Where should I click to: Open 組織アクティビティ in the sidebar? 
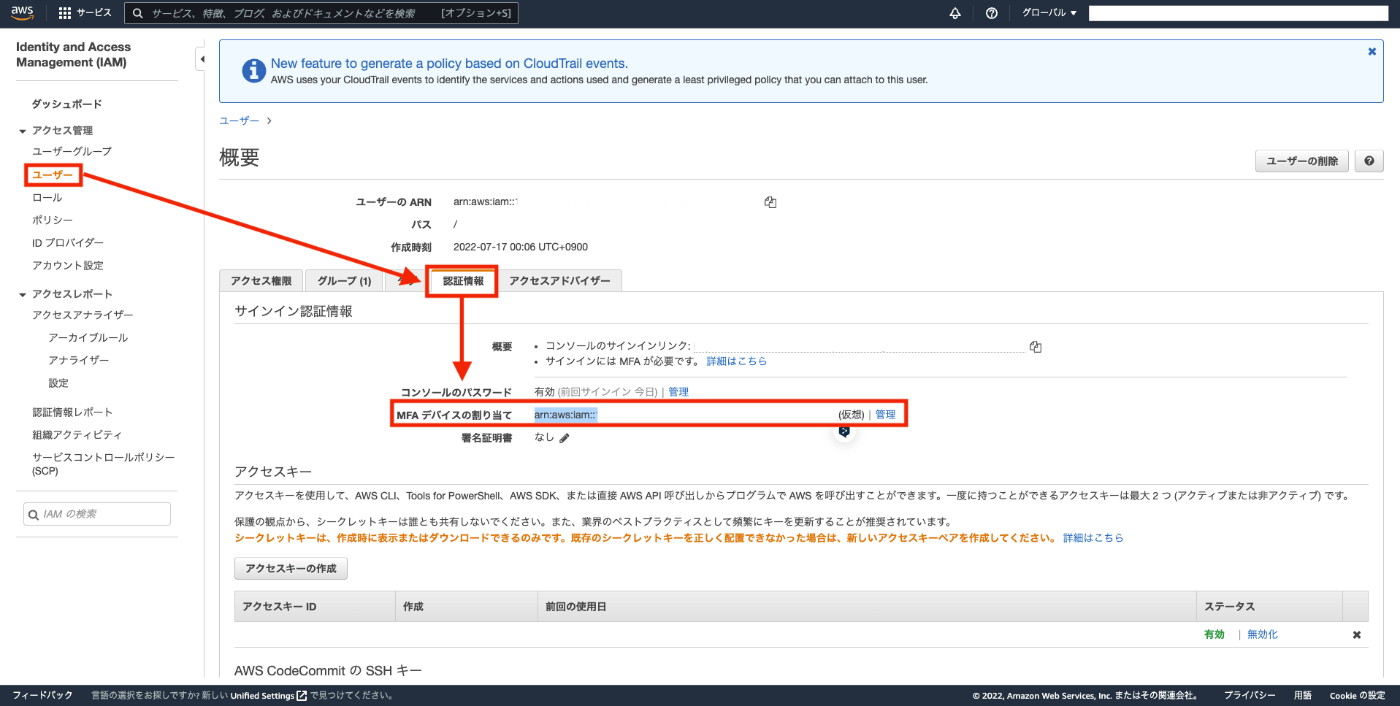click(x=77, y=435)
